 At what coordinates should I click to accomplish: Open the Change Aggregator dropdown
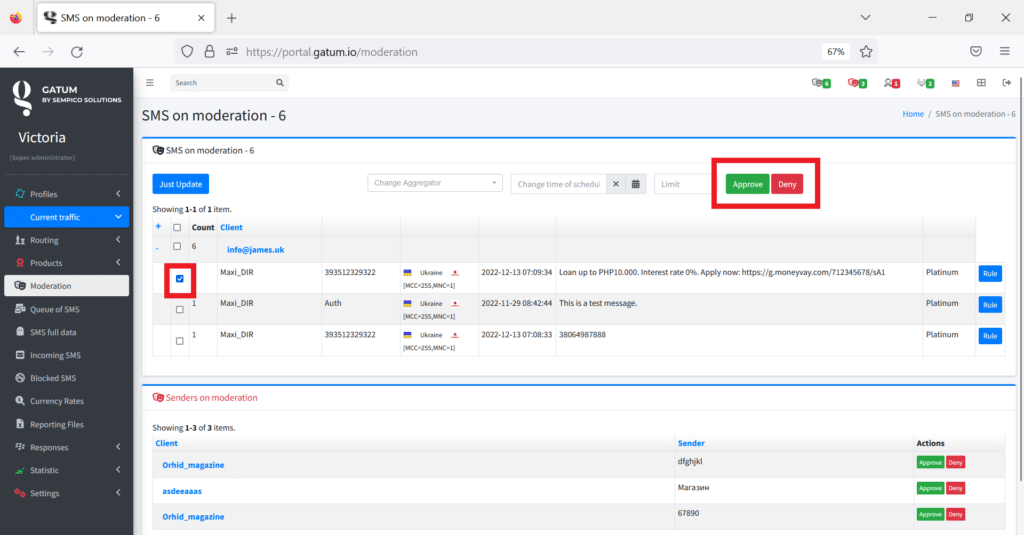point(435,183)
